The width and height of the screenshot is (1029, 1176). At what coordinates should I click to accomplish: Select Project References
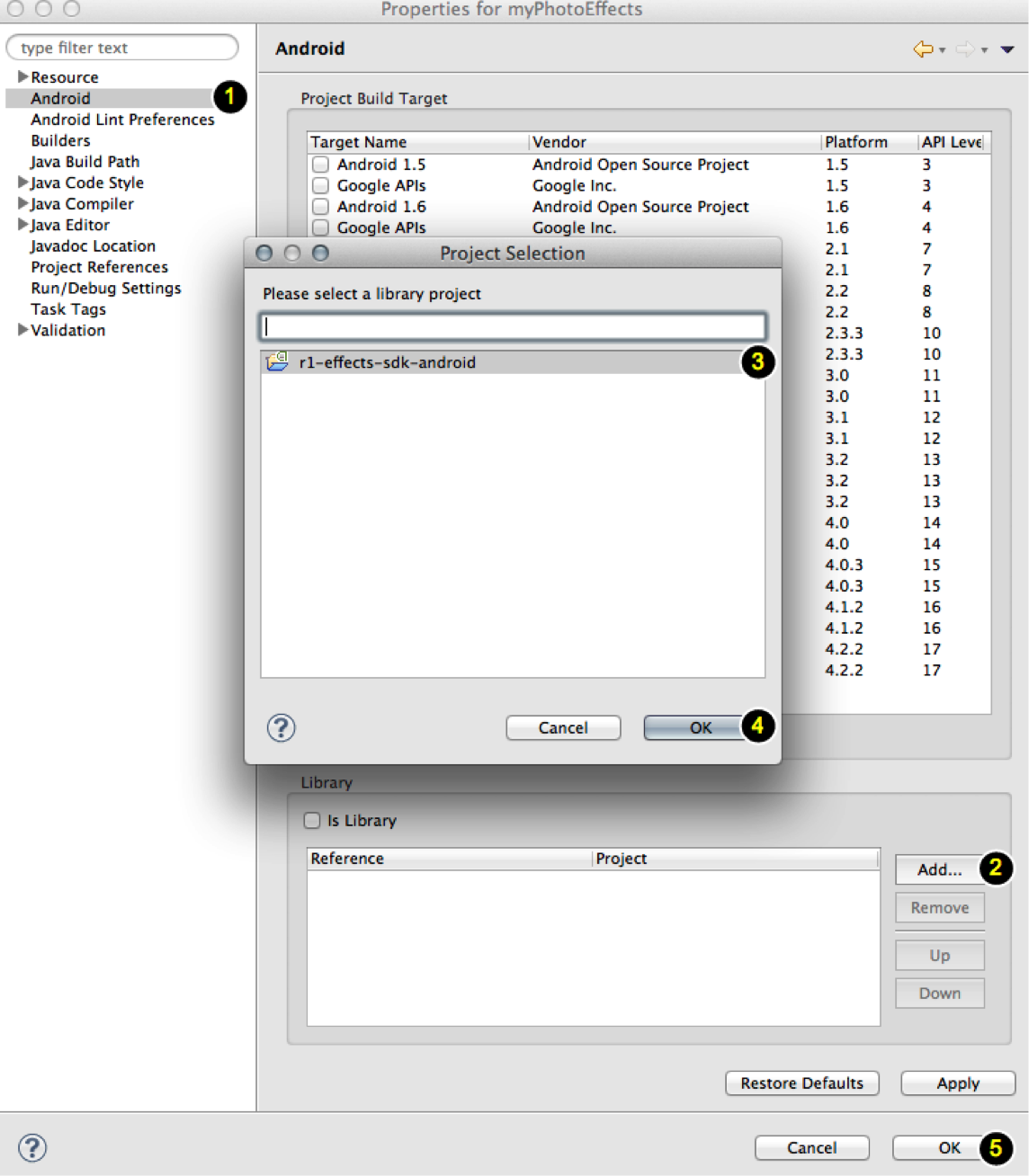point(99,267)
